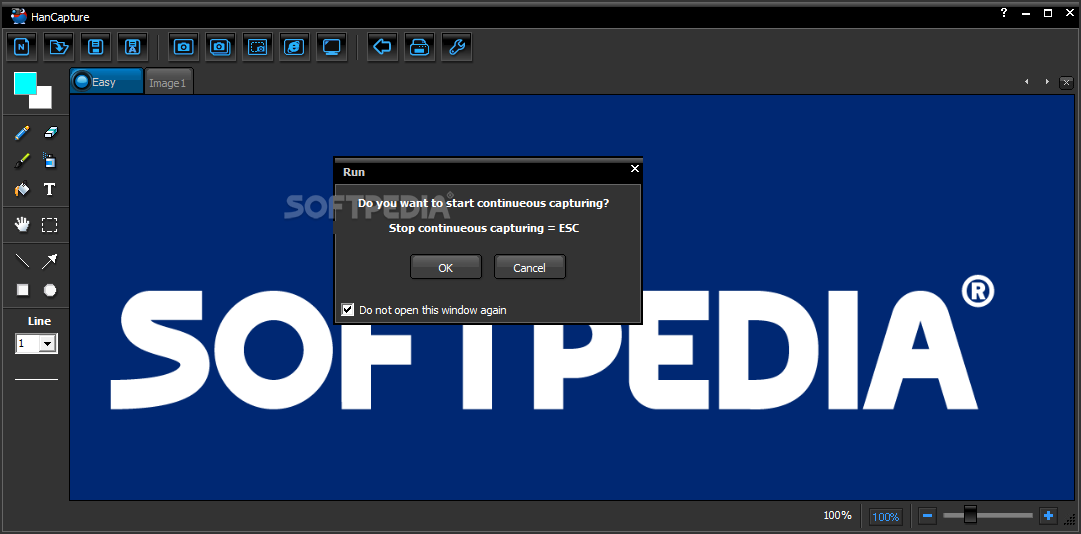Image resolution: width=1081 pixels, height=534 pixels.
Task: Select the straight Line tool
Action: click(x=23, y=261)
